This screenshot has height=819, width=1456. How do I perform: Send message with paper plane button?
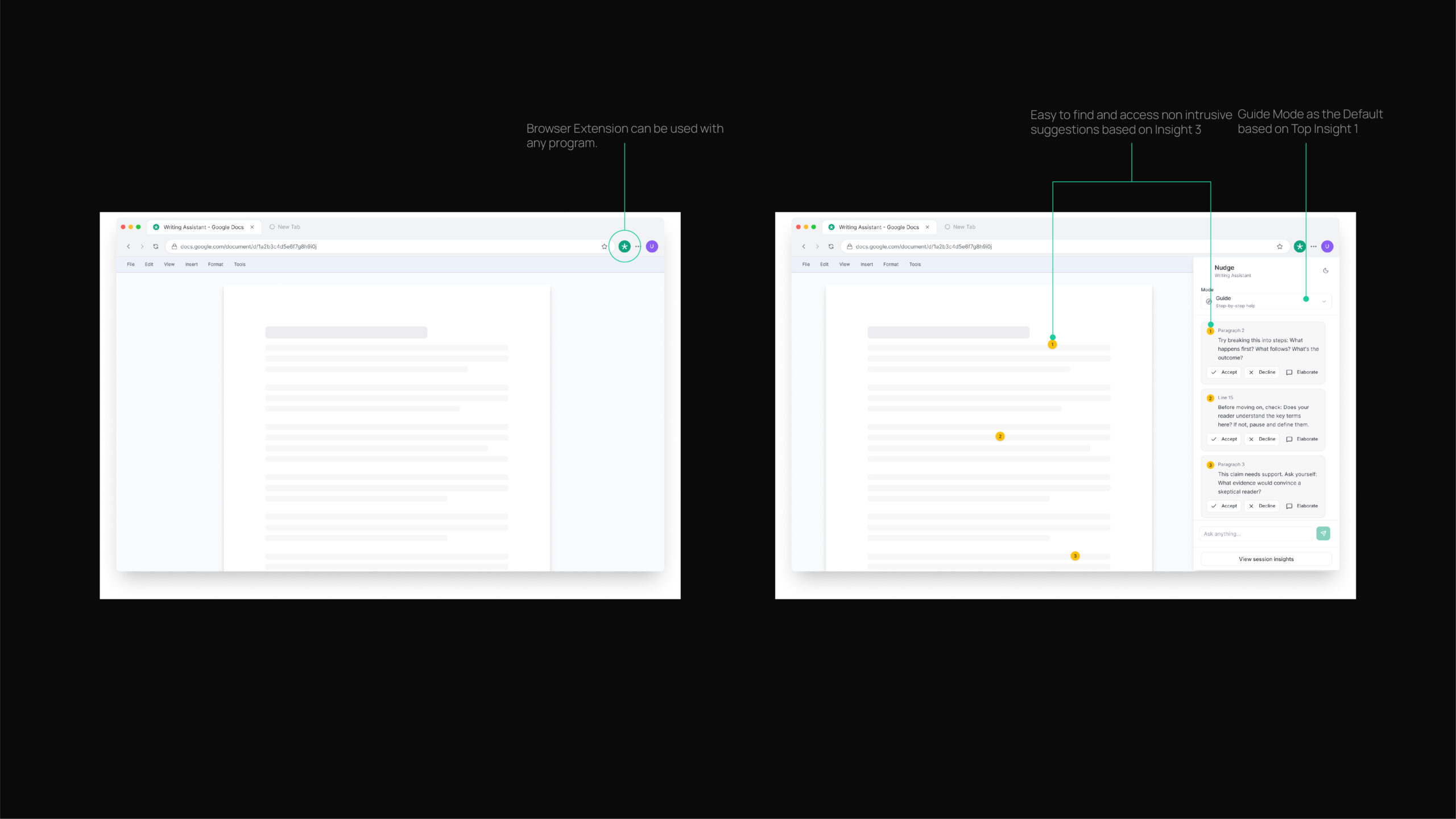click(x=1323, y=533)
